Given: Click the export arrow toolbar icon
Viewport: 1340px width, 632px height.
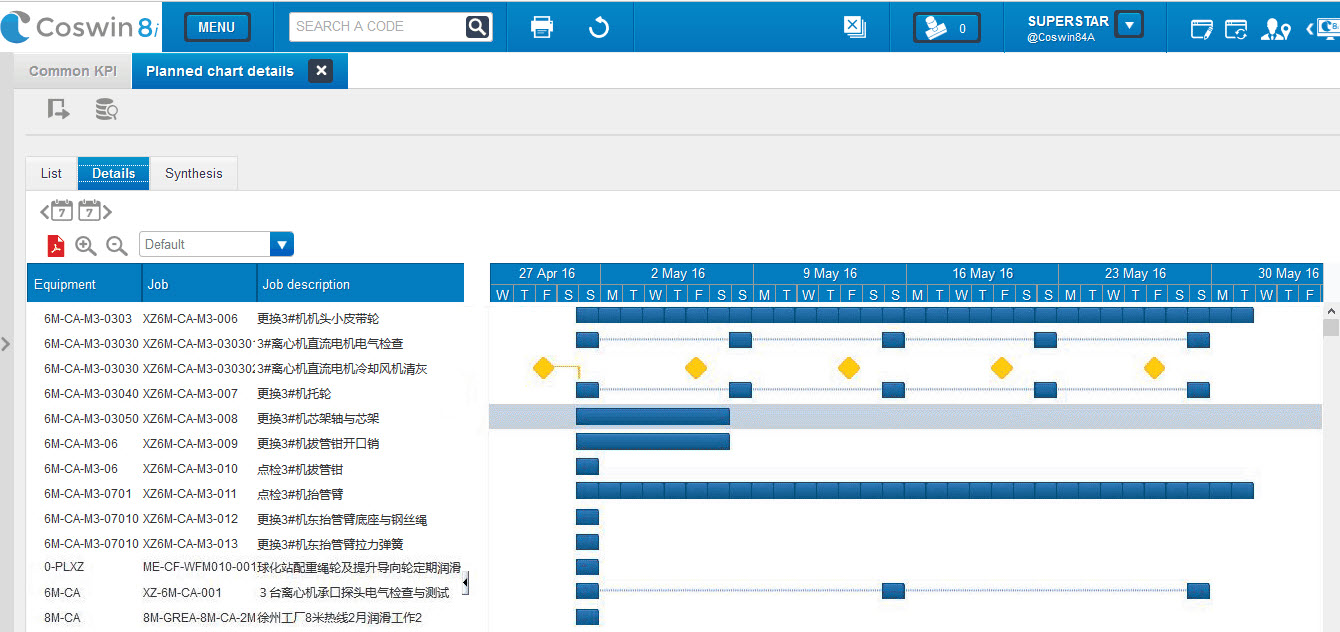Looking at the screenshot, I should [x=59, y=110].
